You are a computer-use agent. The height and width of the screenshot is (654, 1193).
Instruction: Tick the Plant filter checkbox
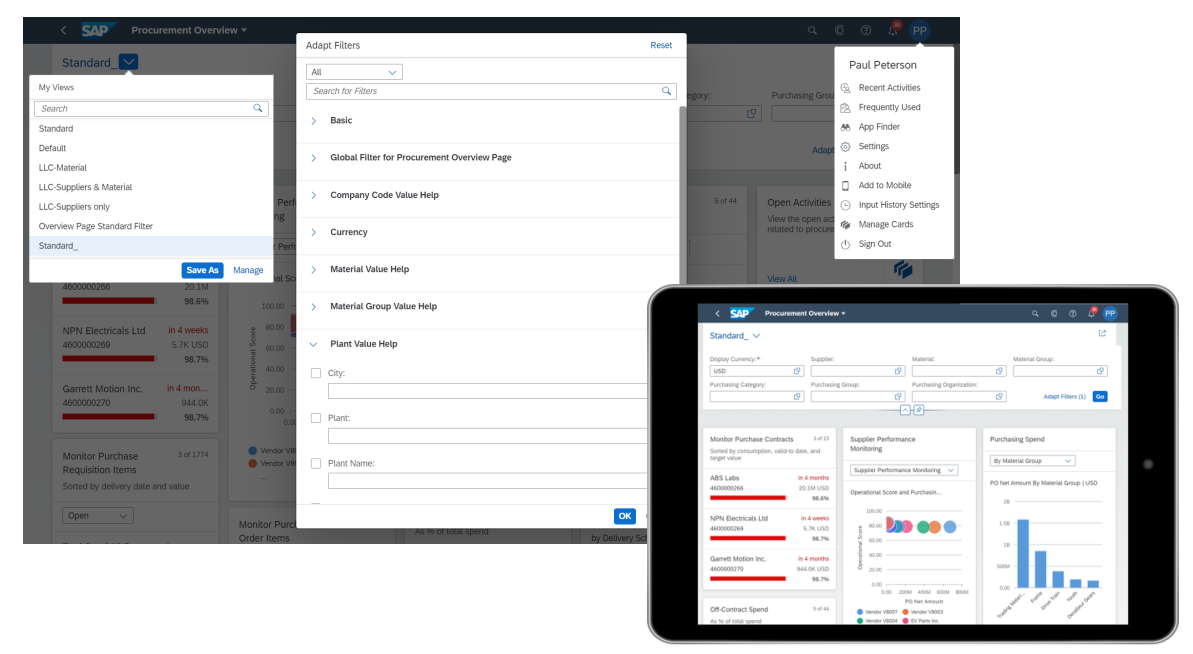pos(316,418)
